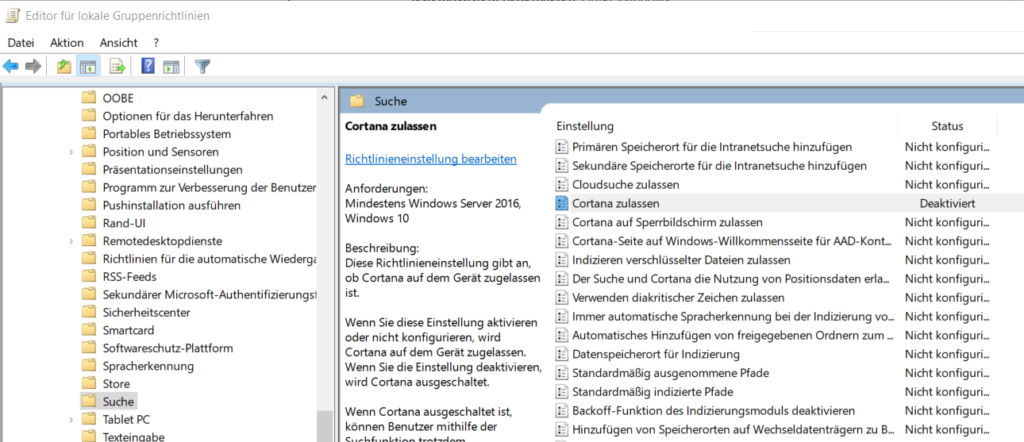Click the 'Deaktiviert' status of Cortana zulassen
The height and width of the screenshot is (442, 1024).
pos(947,204)
